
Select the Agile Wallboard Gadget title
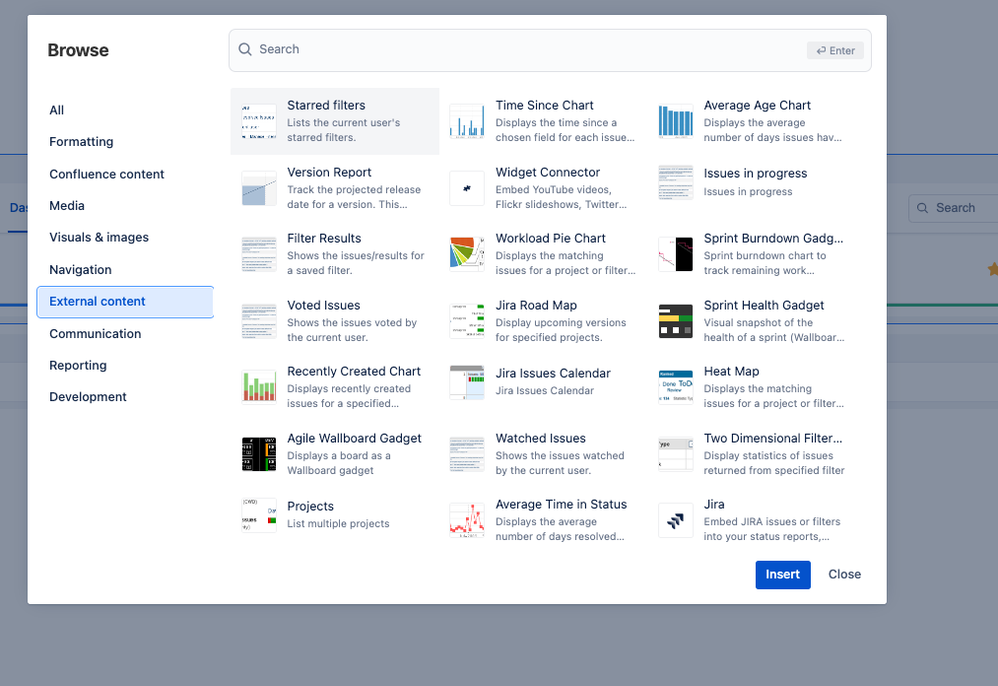354,438
